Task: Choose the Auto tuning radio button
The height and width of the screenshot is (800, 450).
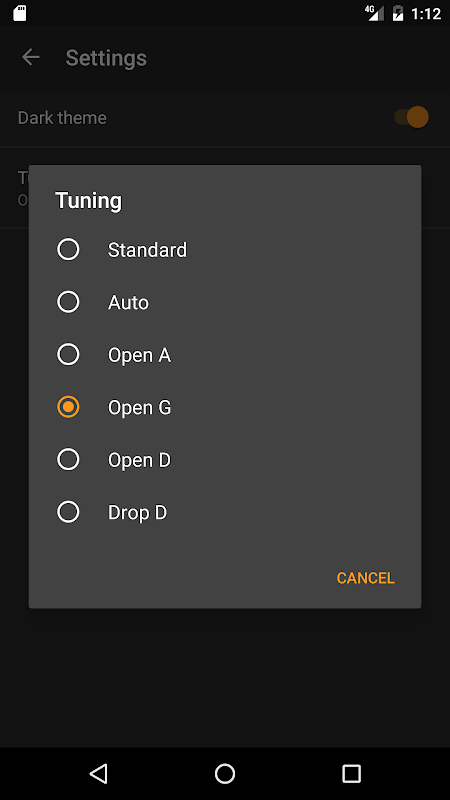Action: point(68,302)
